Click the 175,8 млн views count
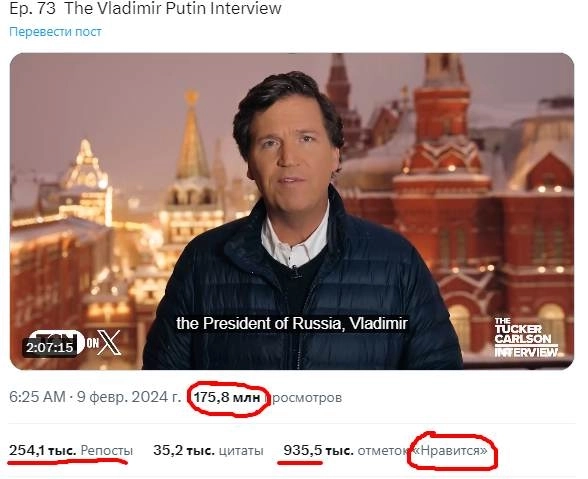Screen dimensions: 588x479 pyautogui.click(x=227, y=397)
